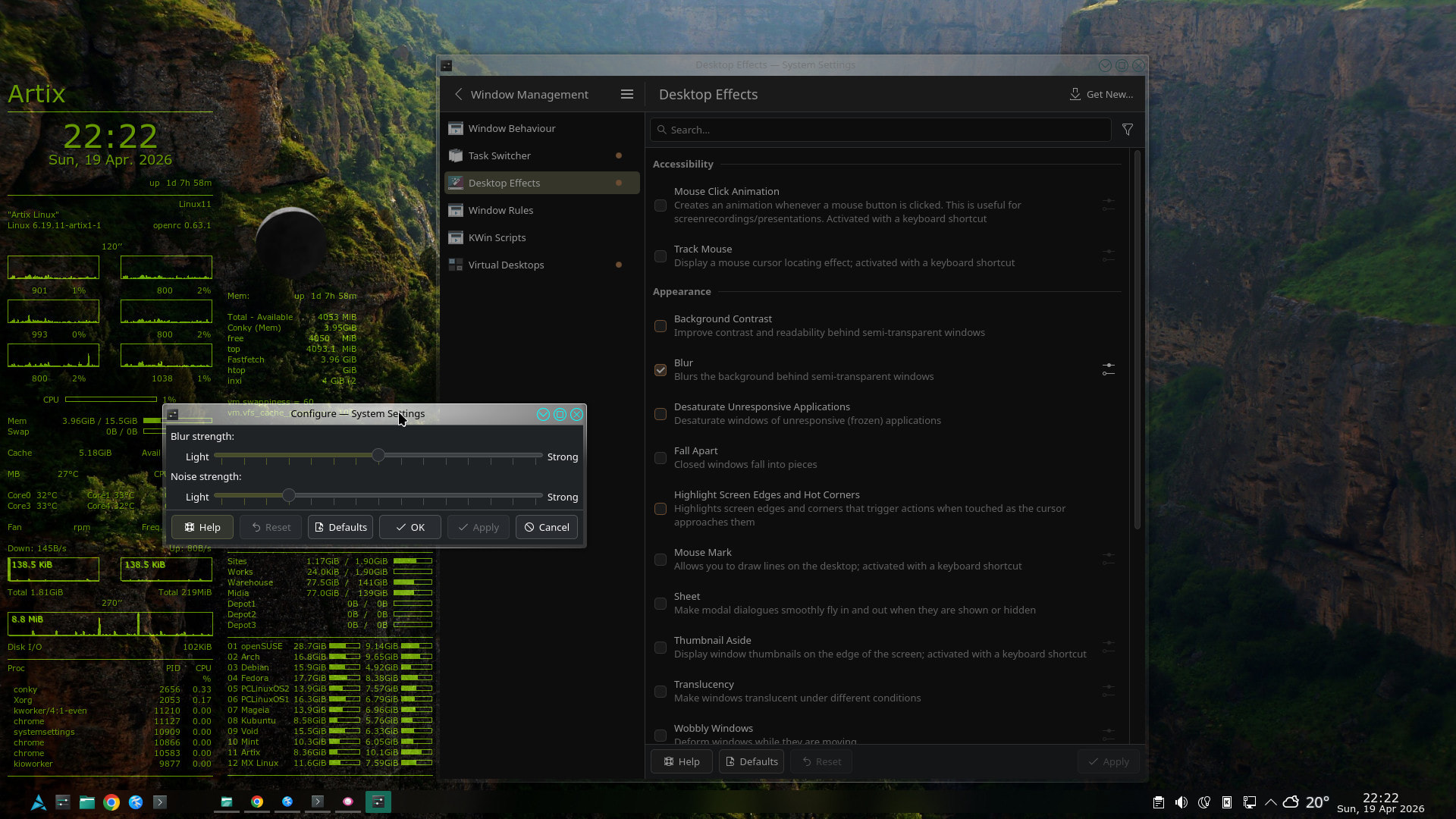Click the Blur strength slider handle
This screenshot has height=819, width=1456.
click(378, 455)
